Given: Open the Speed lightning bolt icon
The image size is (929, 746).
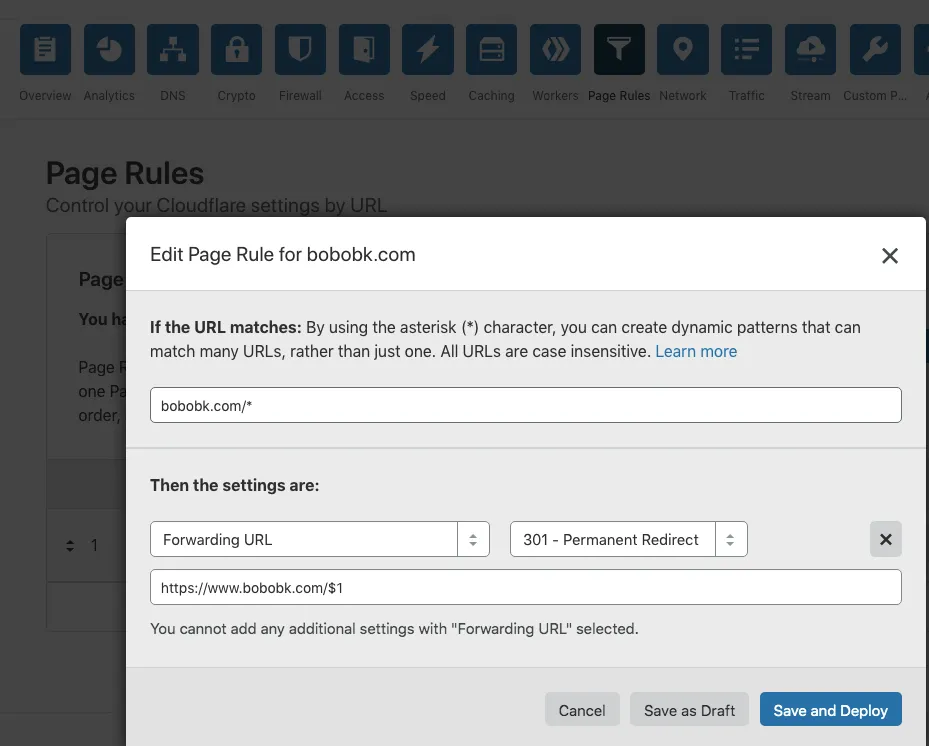Looking at the screenshot, I should pos(428,49).
